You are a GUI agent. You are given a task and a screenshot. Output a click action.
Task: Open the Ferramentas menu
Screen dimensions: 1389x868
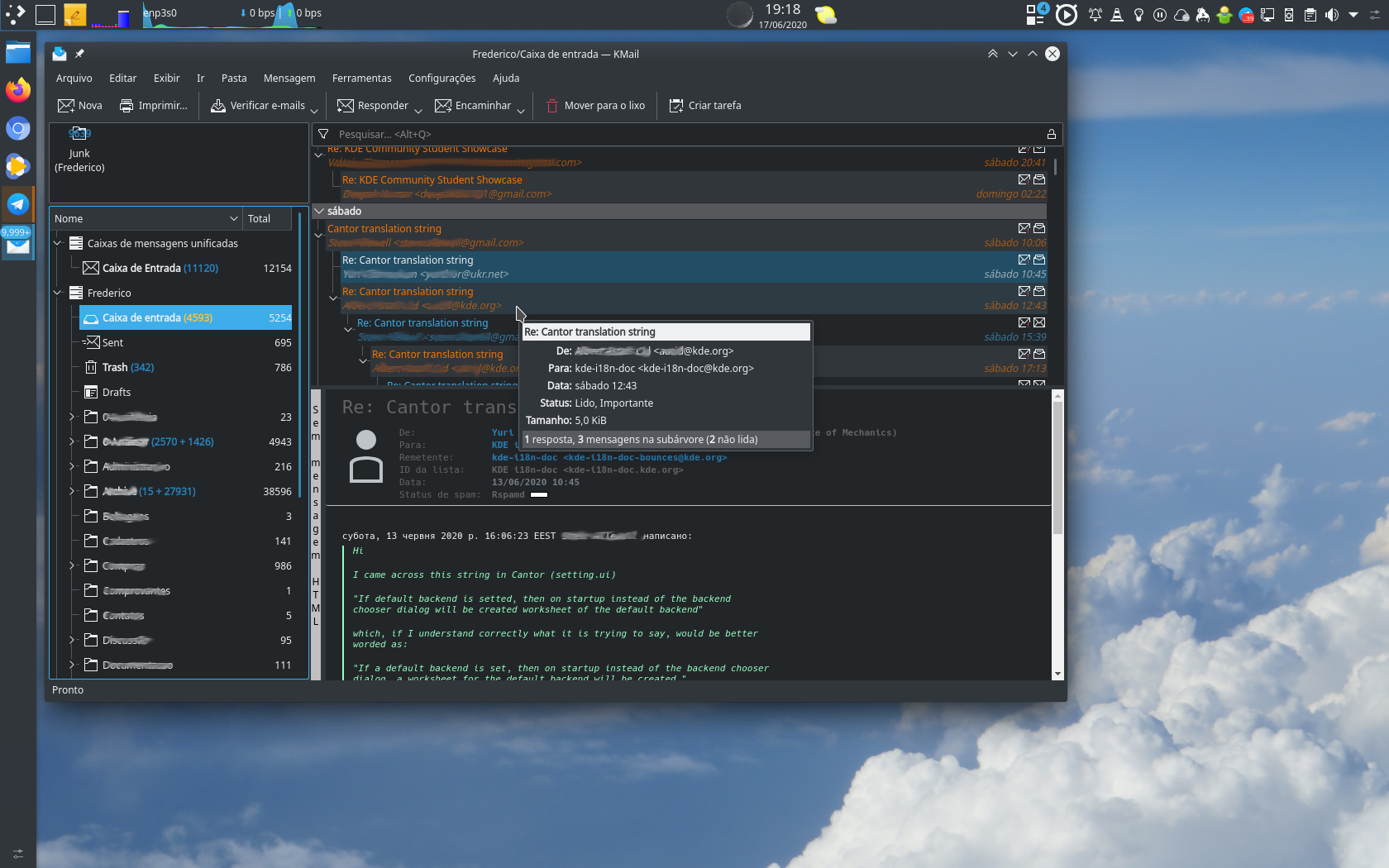362,78
